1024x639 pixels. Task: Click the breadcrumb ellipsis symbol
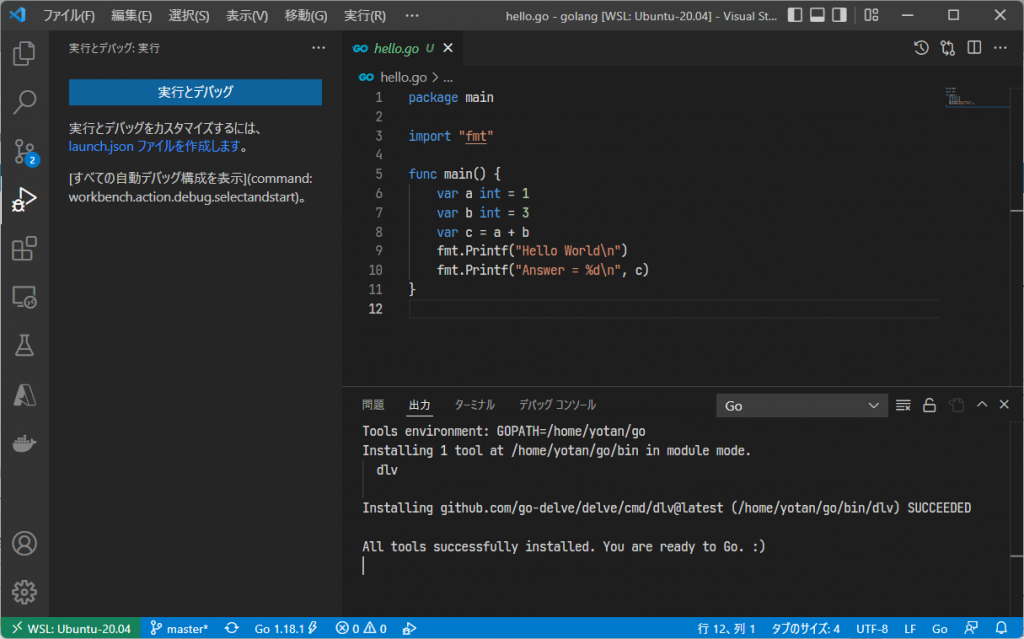click(448, 78)
